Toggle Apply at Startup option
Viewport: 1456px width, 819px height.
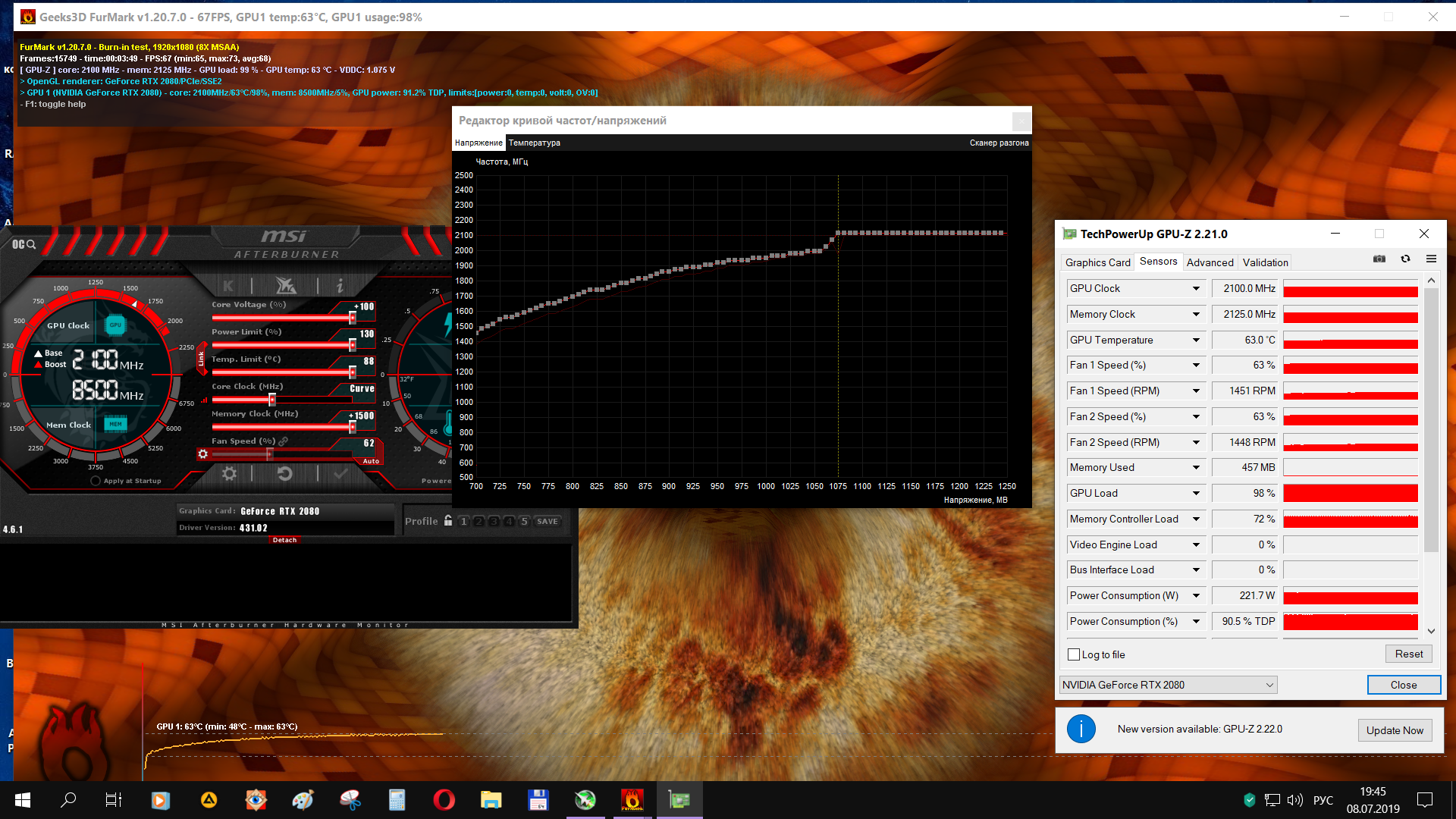[96, 481]
